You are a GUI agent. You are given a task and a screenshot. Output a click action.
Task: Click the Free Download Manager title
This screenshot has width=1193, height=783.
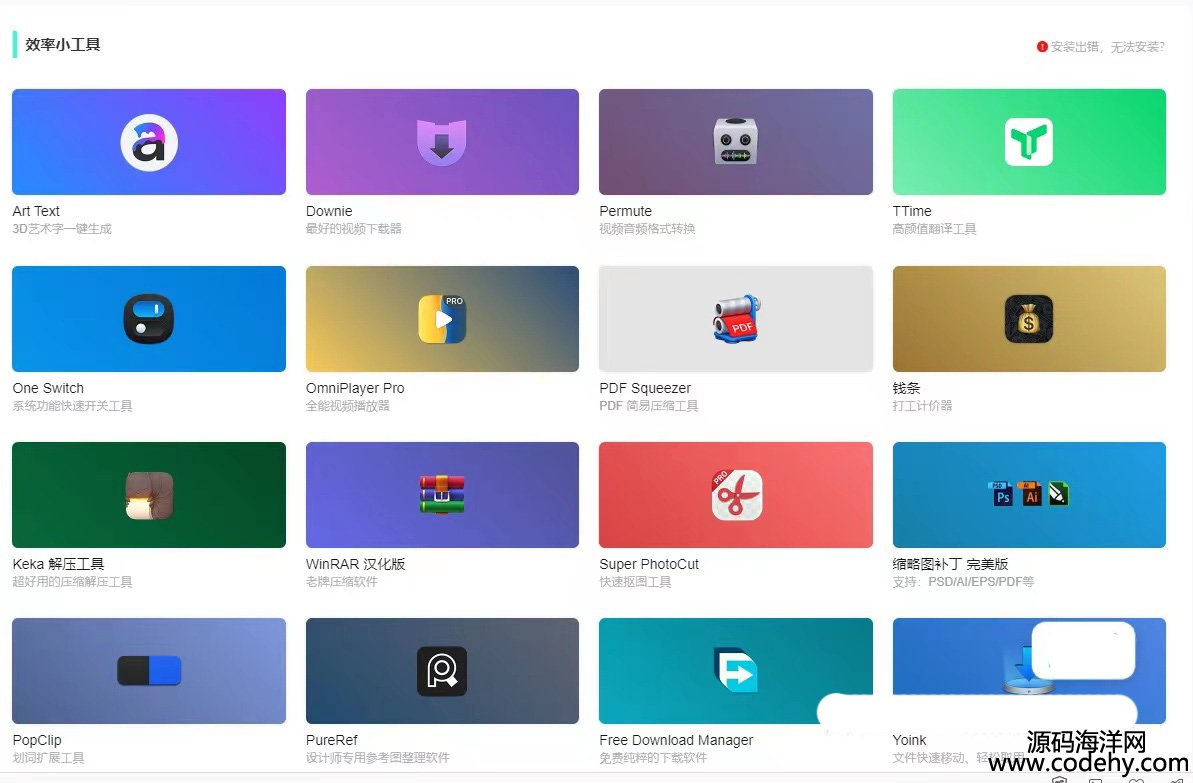(676, 740)
